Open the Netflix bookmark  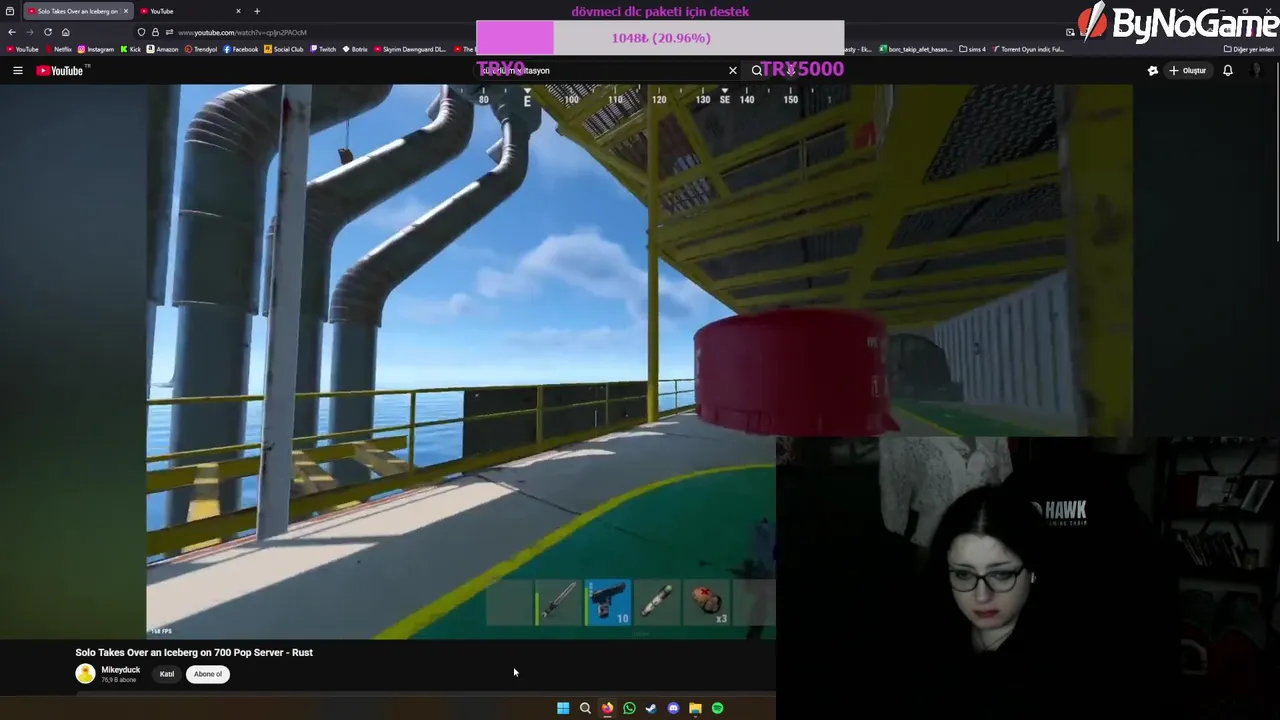coord(58,49)
